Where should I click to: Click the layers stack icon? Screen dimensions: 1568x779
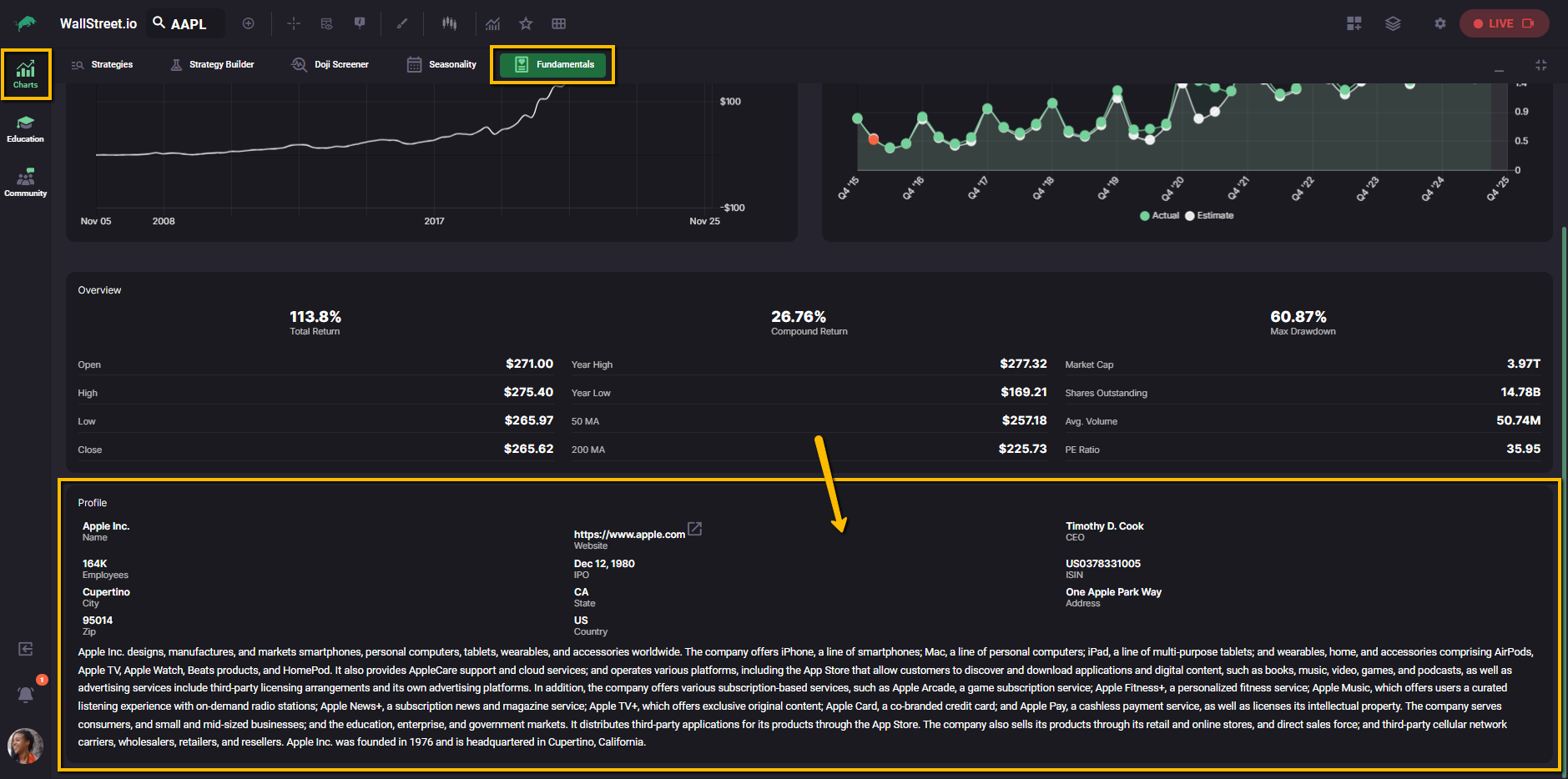(1393, 23)
